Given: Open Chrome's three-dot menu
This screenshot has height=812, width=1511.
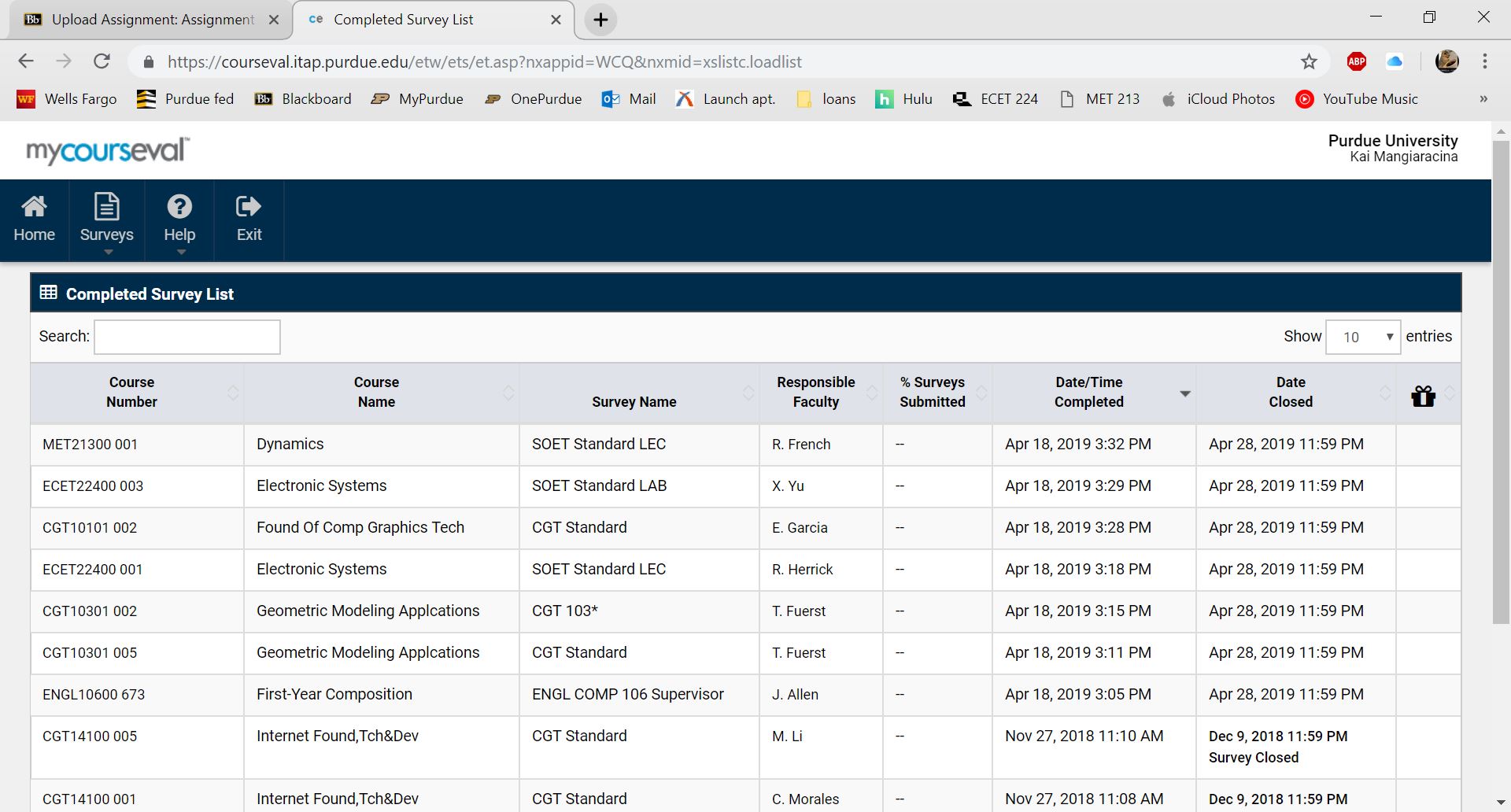Looking at the screenshot, I should pos(1484,61).
